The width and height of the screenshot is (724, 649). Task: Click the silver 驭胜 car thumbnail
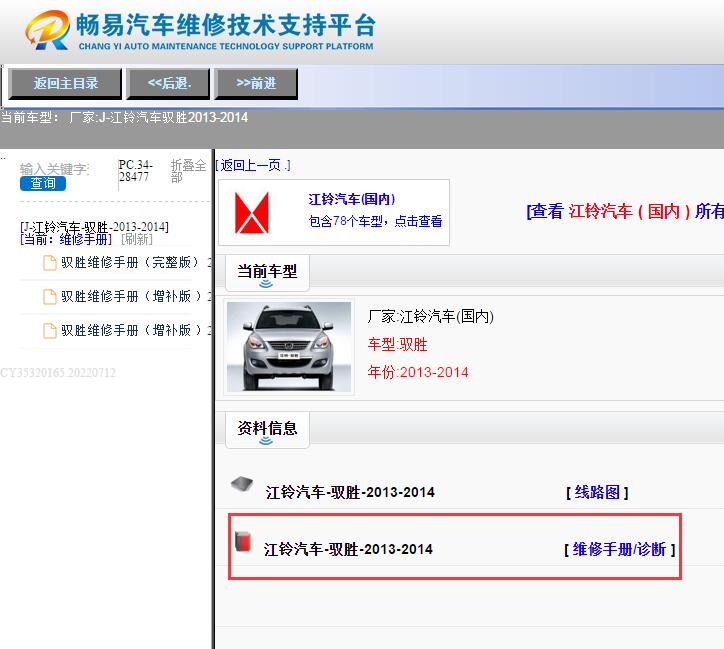click(289, 347)
